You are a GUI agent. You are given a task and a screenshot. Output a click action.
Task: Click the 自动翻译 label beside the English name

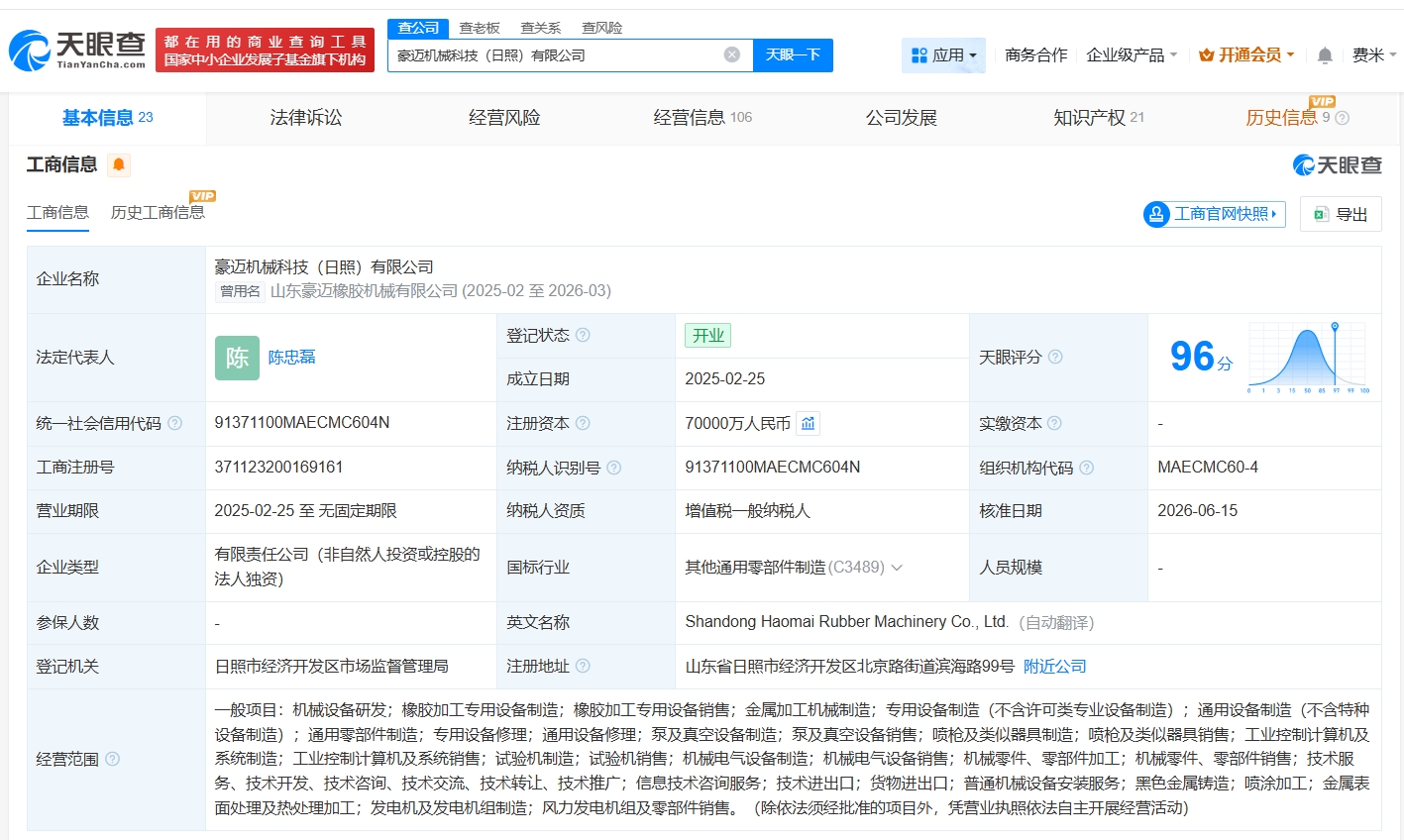1056,622
